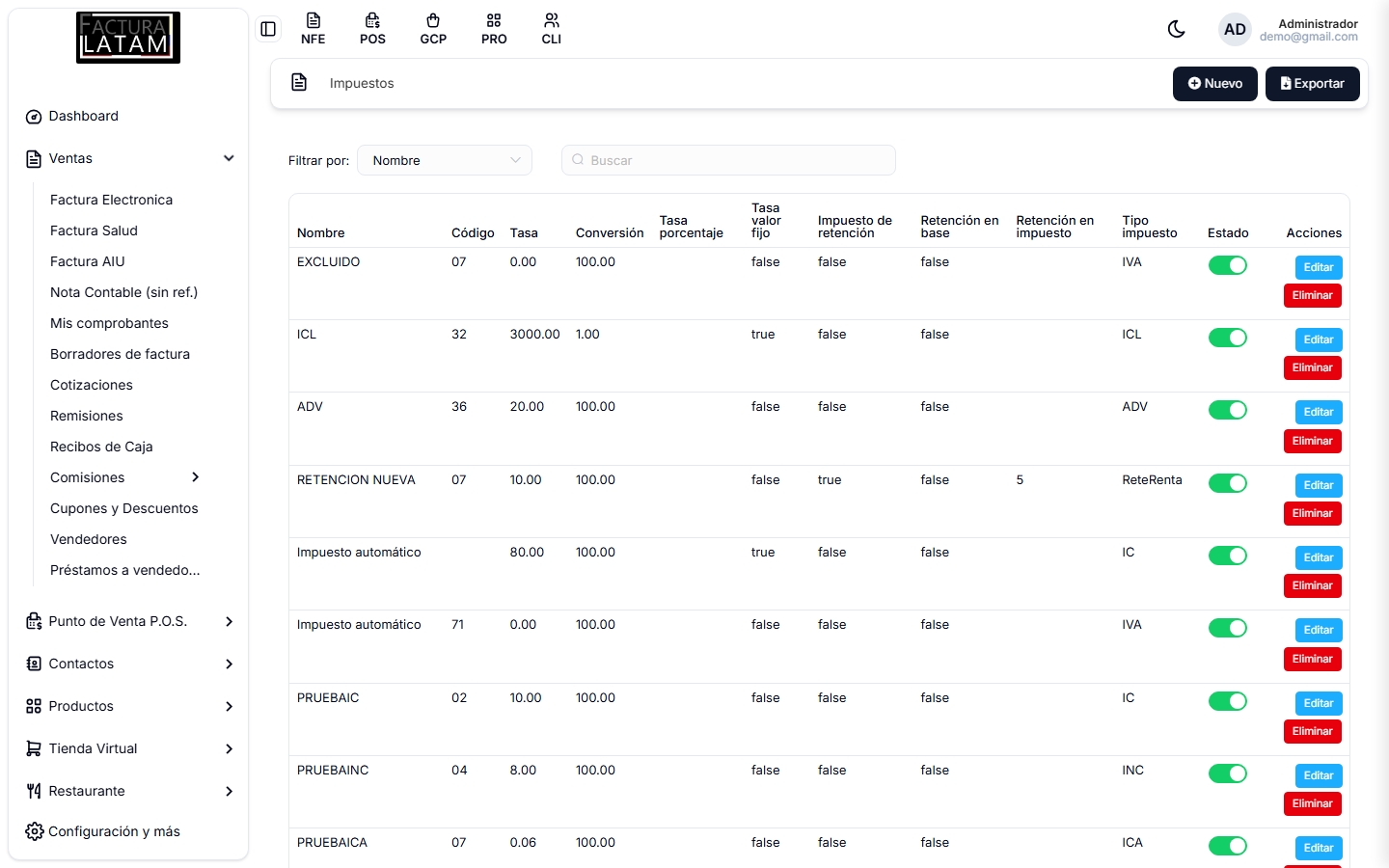Export taxes with Exportar button
1389x868 pixels.
tap(1312, 83)
